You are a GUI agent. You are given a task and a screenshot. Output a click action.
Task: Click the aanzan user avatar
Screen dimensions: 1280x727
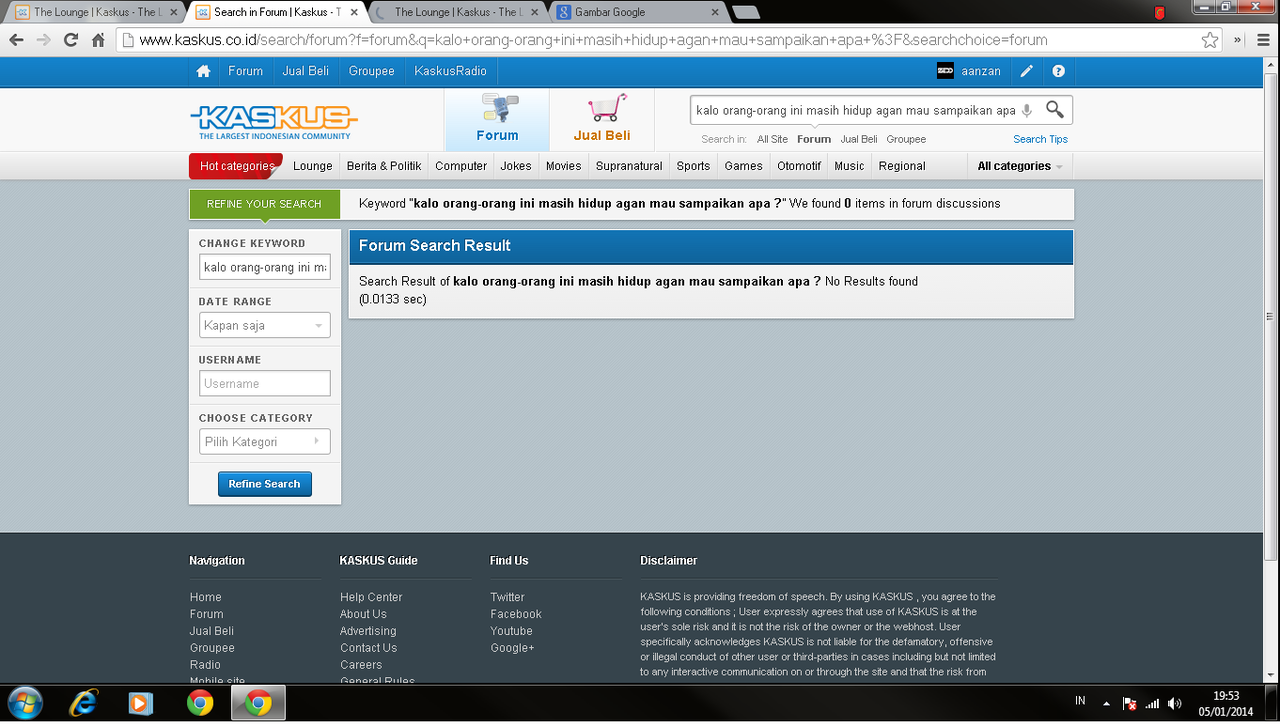pos(945,71)
